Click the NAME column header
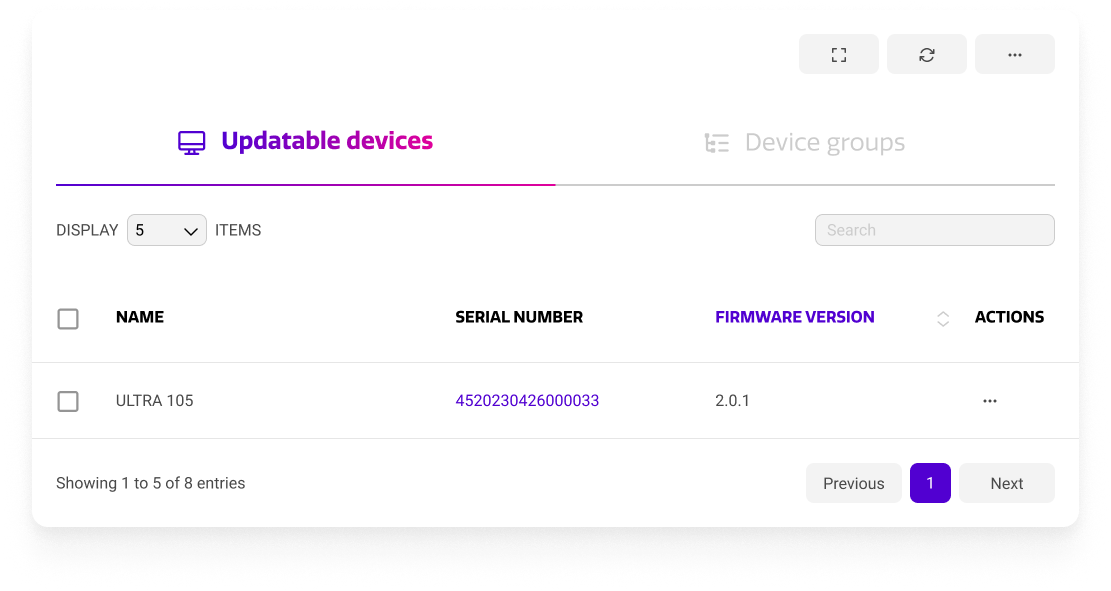 pyautogui.click(x=139, y=317)
